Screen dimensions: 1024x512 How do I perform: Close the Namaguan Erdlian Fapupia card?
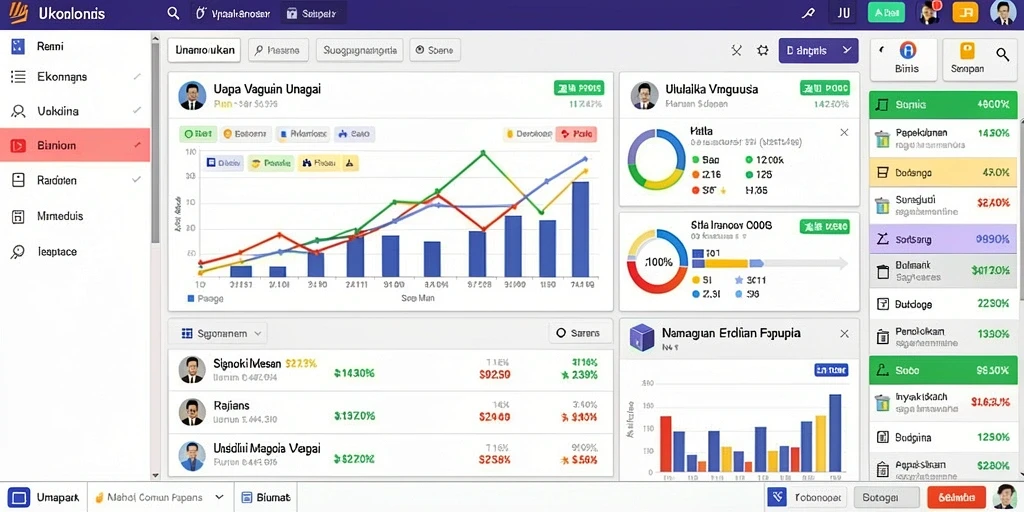point(844,334)
